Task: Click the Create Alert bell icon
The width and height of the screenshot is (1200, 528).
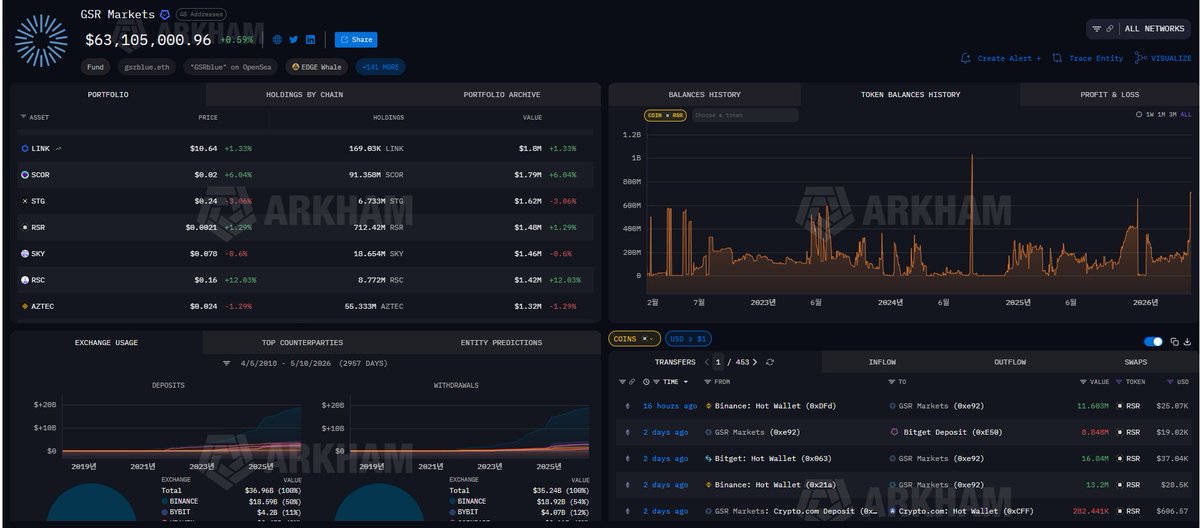Action: pyautogui.click(x=966, y=58)
